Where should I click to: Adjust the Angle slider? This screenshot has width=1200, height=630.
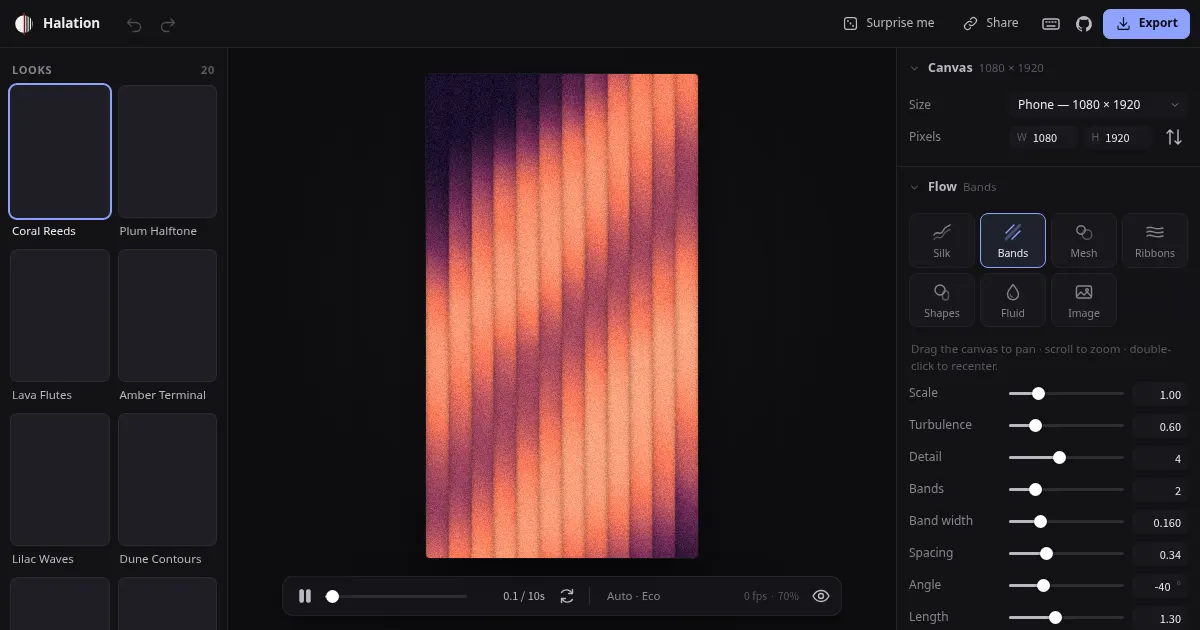click(x=1066, y=586)
